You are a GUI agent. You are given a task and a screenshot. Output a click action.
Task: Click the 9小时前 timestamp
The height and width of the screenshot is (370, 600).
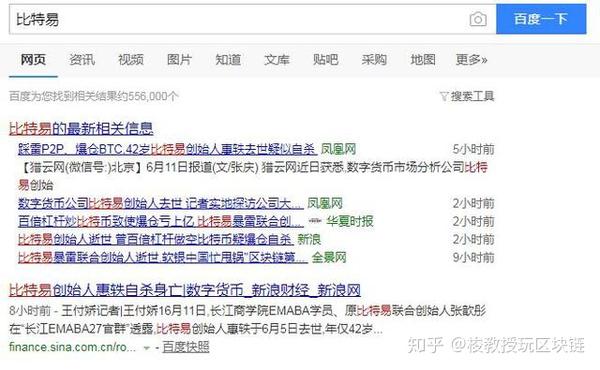pyautogui.click(x=473, y=258)
